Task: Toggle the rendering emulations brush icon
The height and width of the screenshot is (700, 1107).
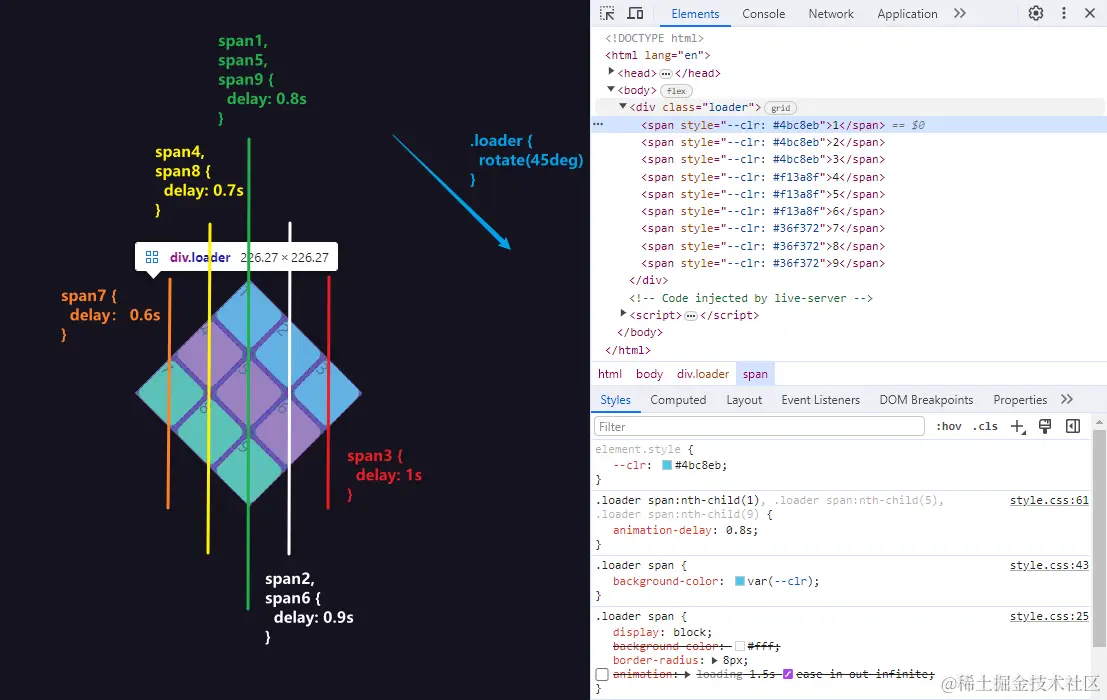Action: click(1045, 426)
